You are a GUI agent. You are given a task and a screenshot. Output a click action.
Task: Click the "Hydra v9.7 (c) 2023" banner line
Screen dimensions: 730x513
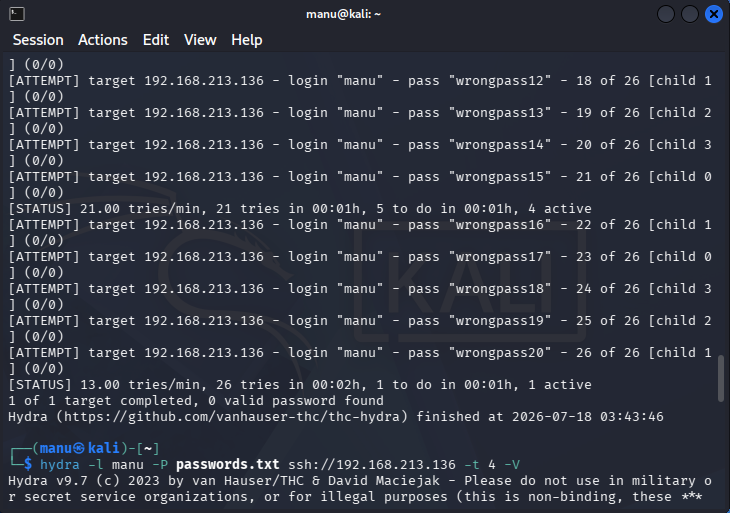pos(360,480)
